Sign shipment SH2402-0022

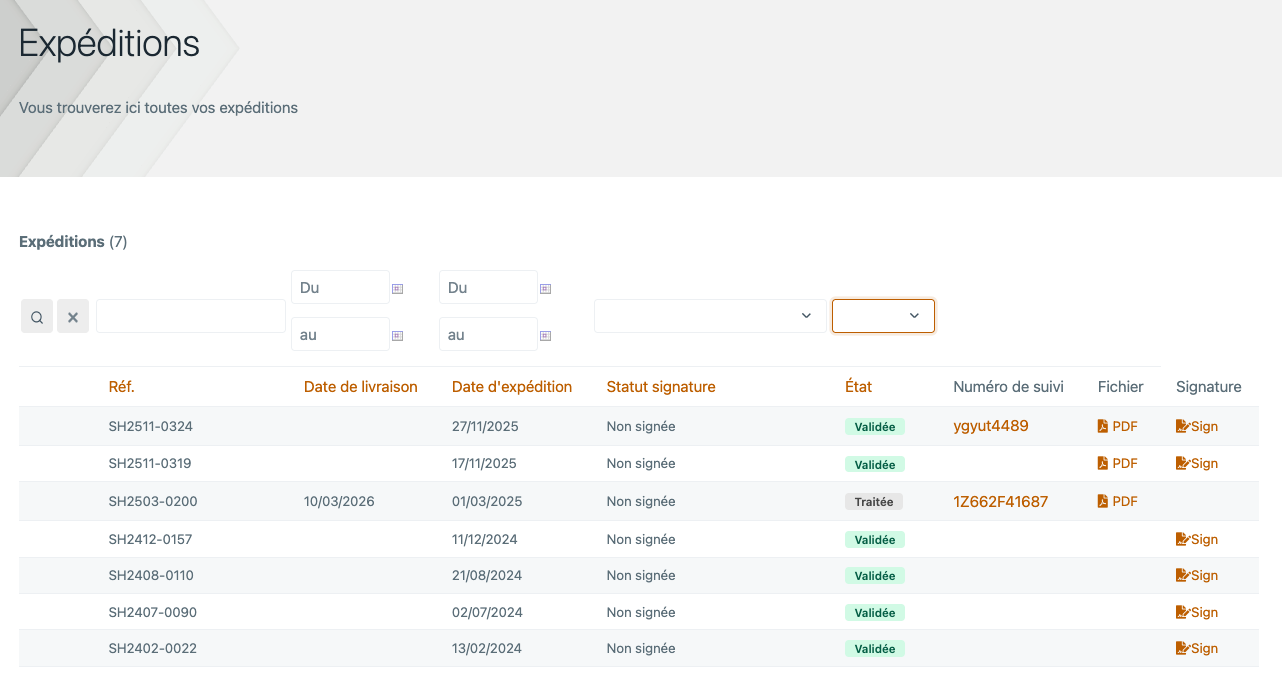(1197, 648)
